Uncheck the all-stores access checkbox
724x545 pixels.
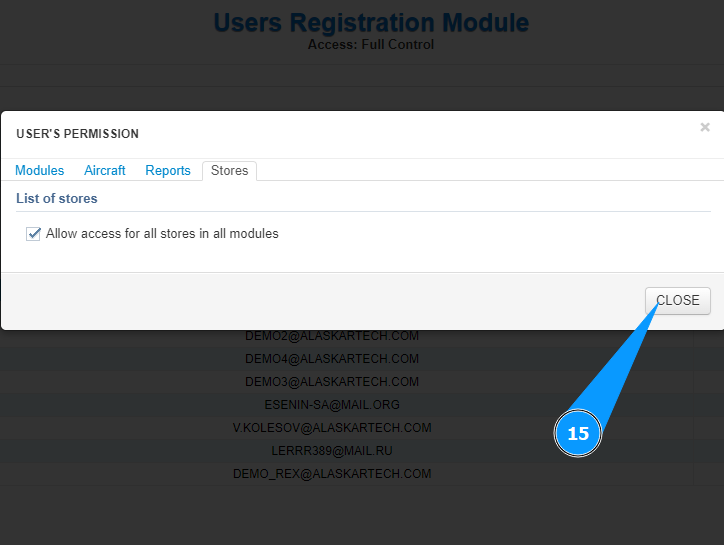point(33,234)
